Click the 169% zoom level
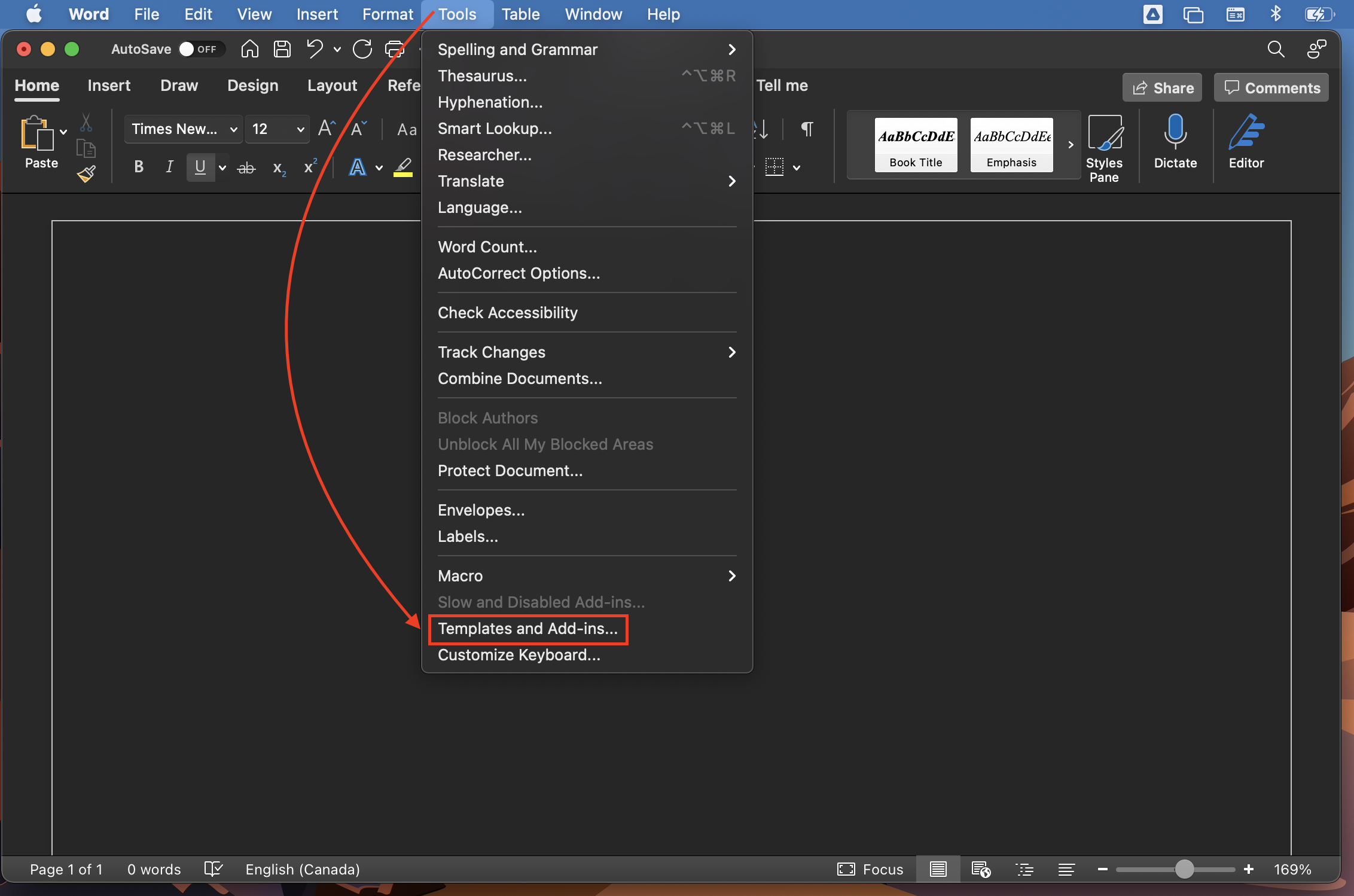1354x896 pixels. tap(1292, 869)
